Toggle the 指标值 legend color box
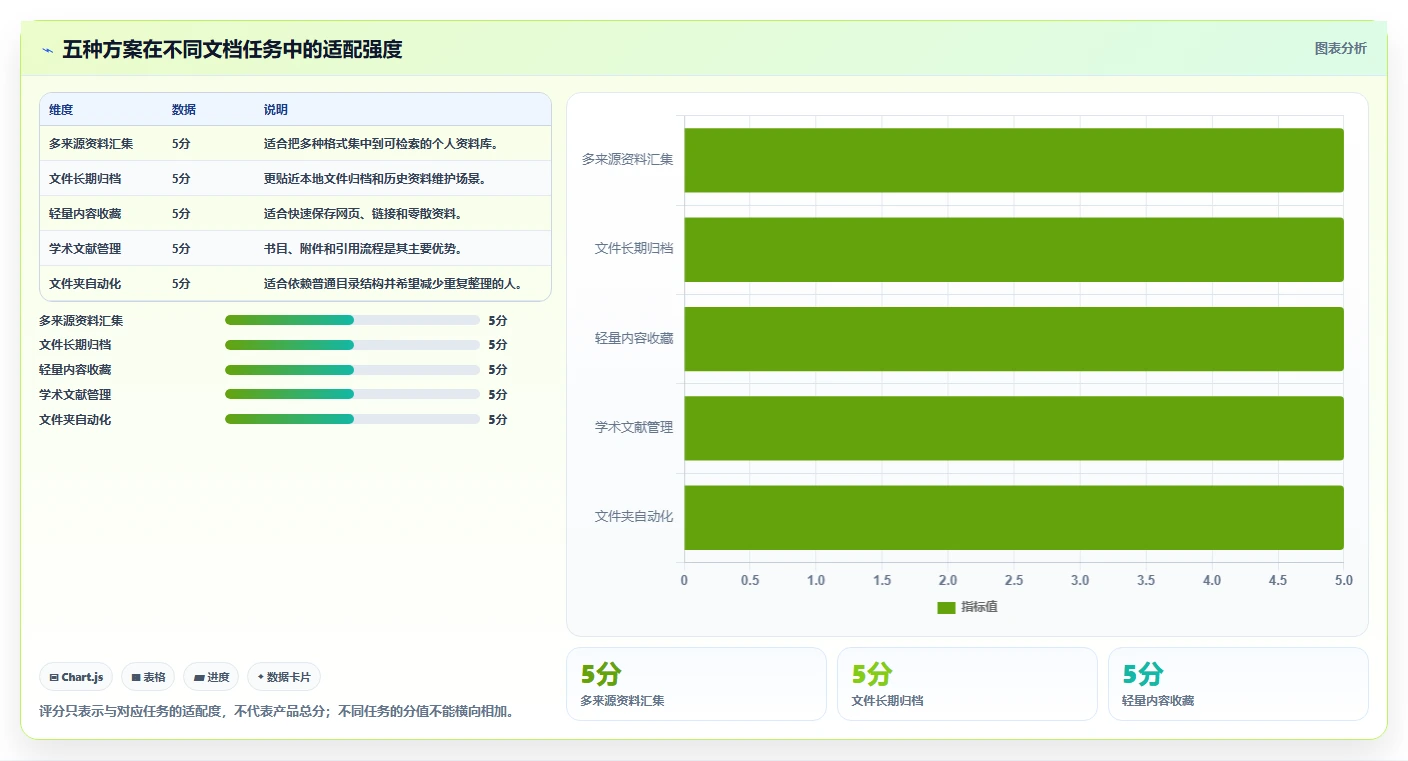The height and width of the screenshot is (761, 1408). [946, 607]
